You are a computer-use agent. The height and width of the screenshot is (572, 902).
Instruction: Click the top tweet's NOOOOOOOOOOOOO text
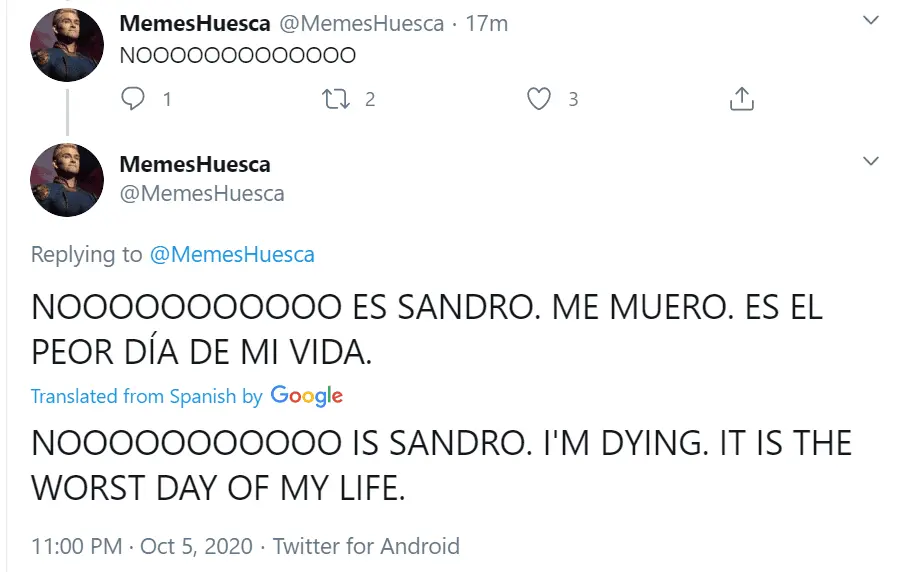tap(238, 55)
